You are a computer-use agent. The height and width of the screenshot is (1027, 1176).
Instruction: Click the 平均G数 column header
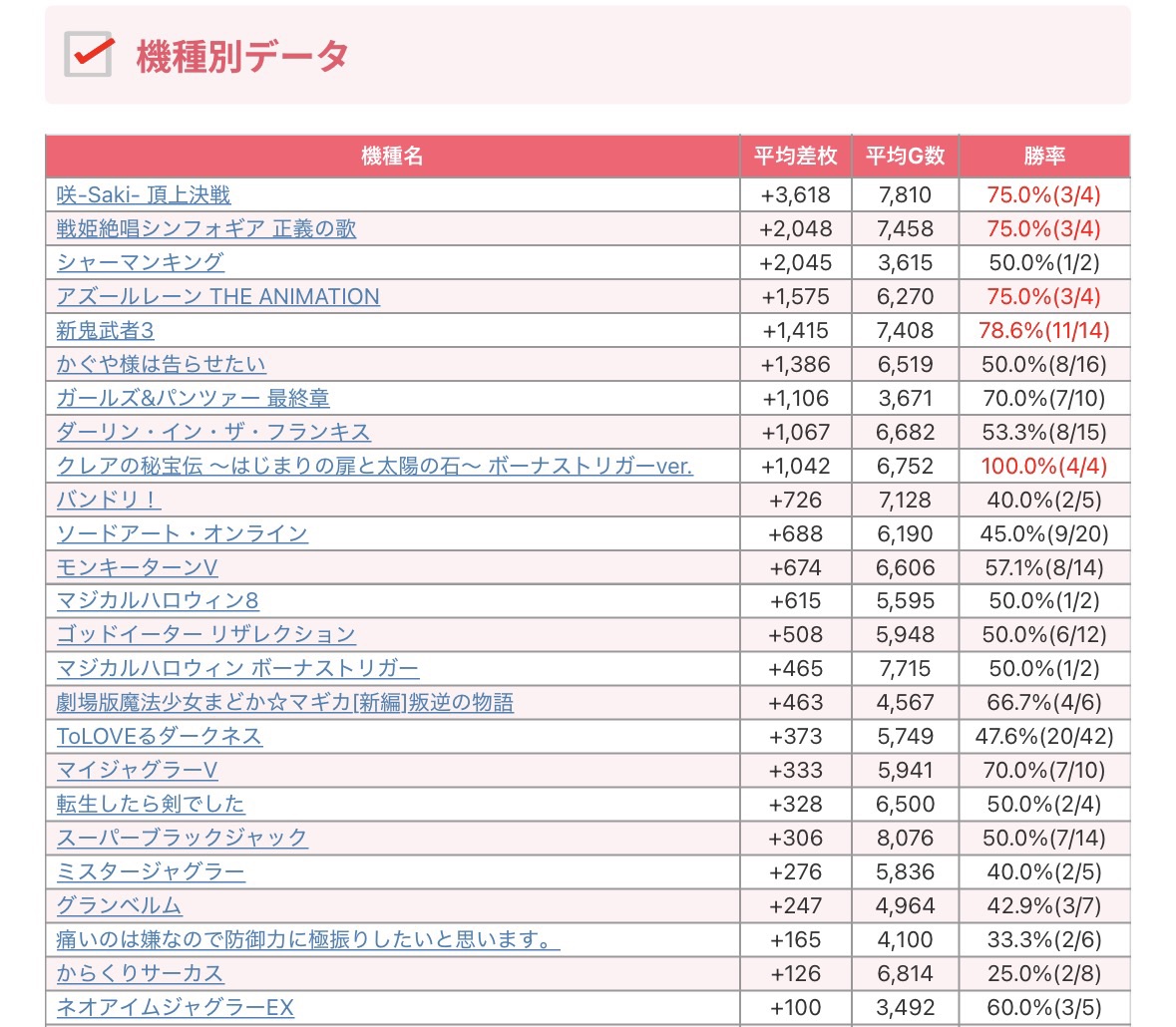[906, 156]
